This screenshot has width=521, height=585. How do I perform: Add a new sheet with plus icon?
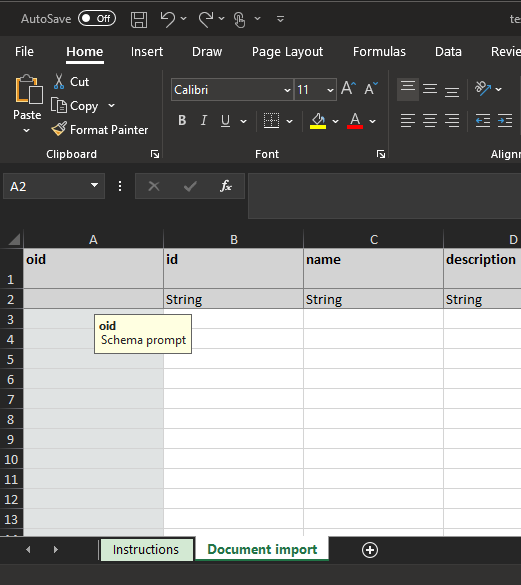370,550
